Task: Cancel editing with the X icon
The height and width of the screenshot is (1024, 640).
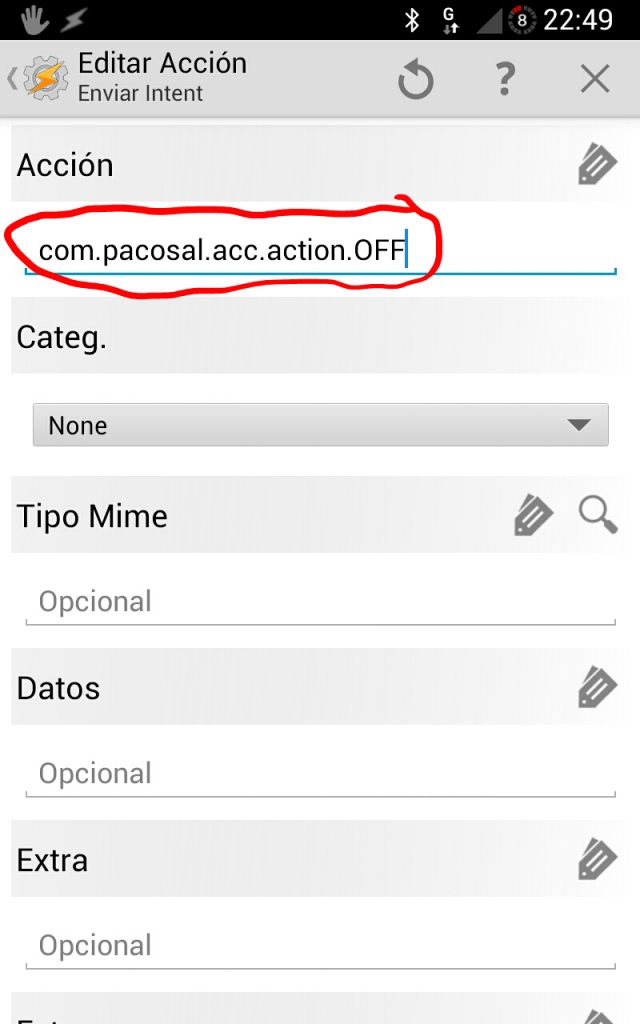Action: click(x=595, y=79)
